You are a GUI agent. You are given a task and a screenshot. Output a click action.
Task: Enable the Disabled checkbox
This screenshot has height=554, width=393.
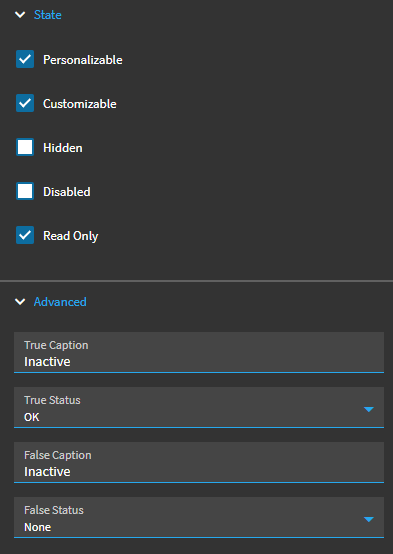tap(25, 191)
